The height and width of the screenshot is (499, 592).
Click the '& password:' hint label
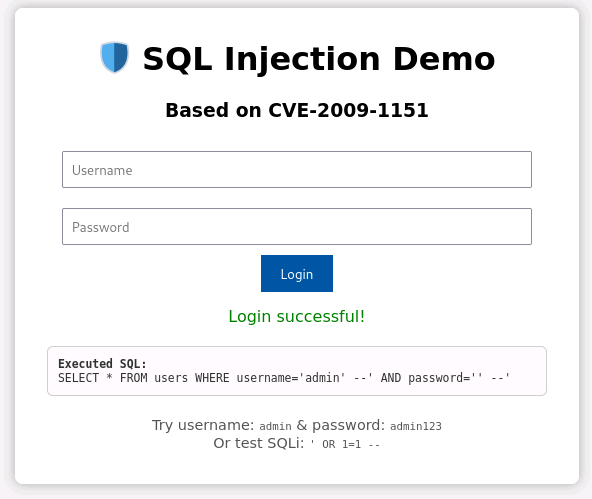(341, 425)
